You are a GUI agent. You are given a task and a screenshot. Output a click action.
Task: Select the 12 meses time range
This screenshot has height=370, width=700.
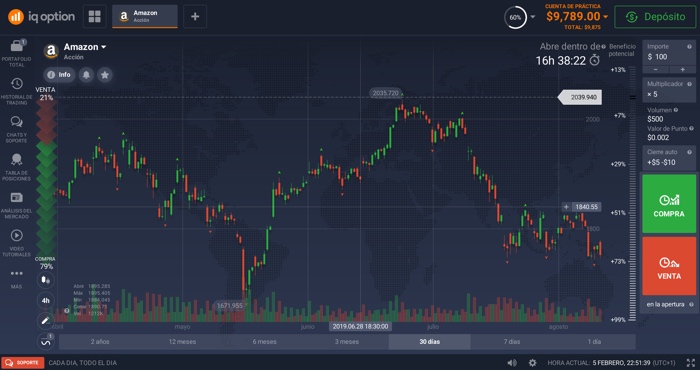point(182,342)
